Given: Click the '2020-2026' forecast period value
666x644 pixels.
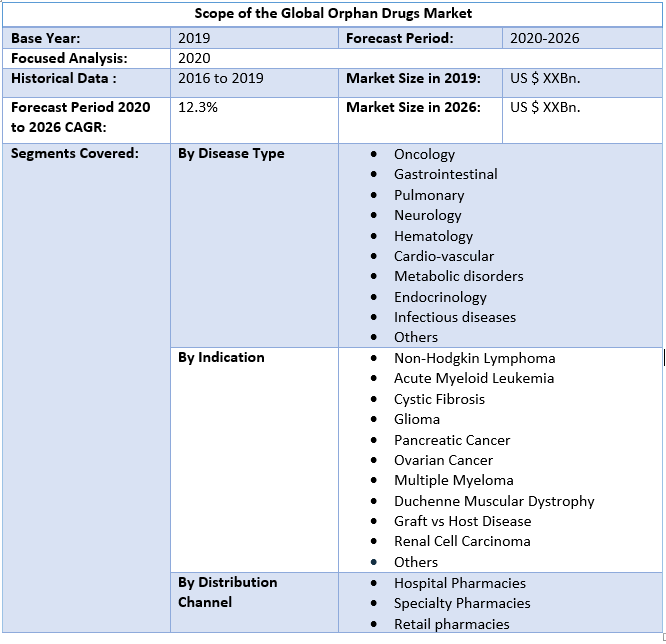Looking at the screenshot, I should pos(544,38).
